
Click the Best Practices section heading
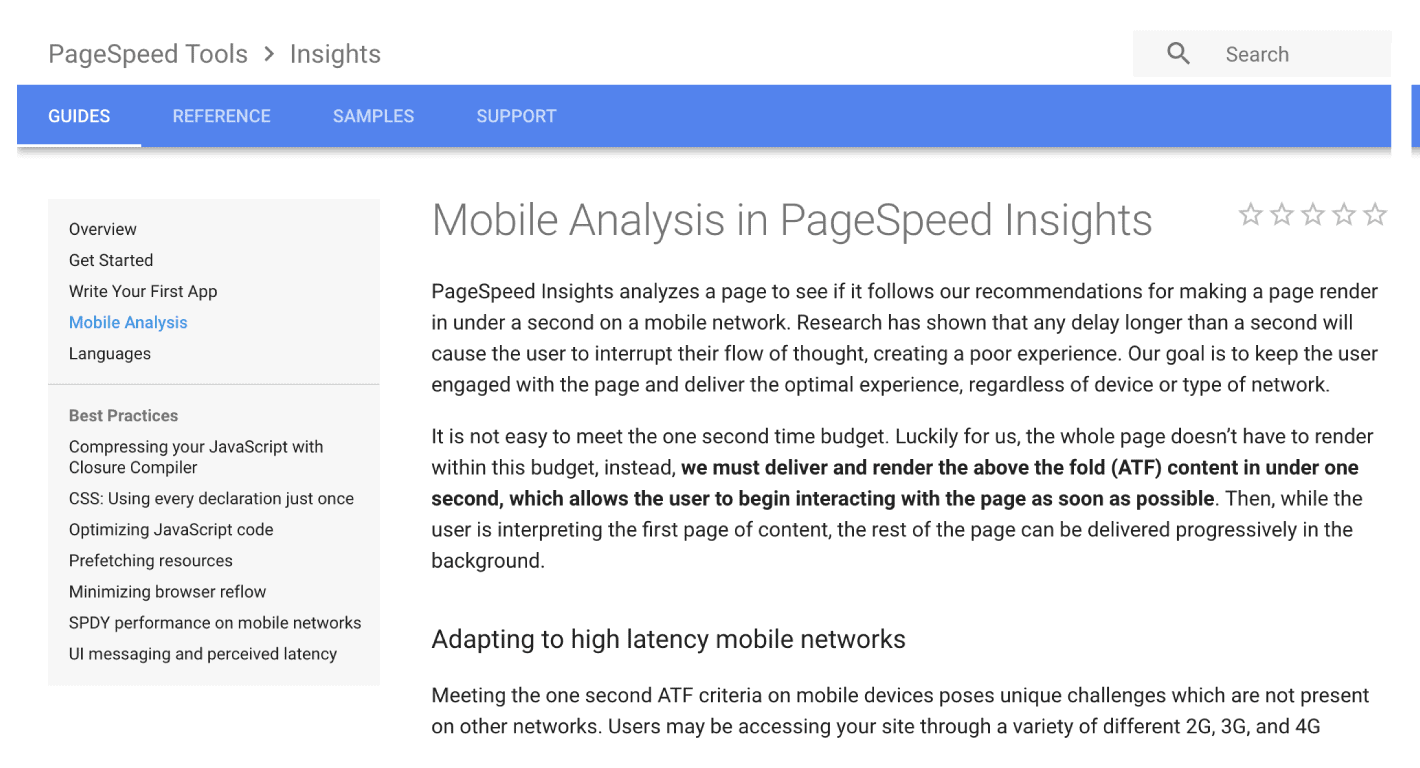coord(123,415)
